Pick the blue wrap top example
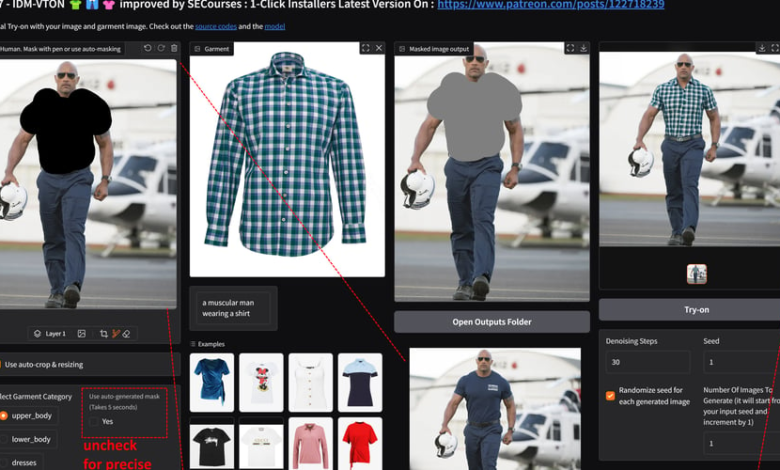 [212, 382]
